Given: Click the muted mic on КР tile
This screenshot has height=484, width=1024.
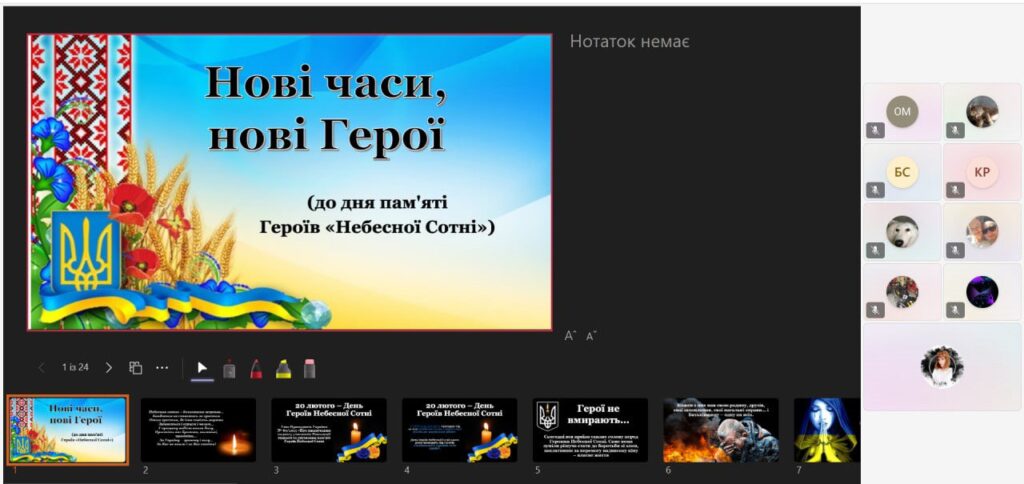Looking at the screenshot, I should 955,190.
